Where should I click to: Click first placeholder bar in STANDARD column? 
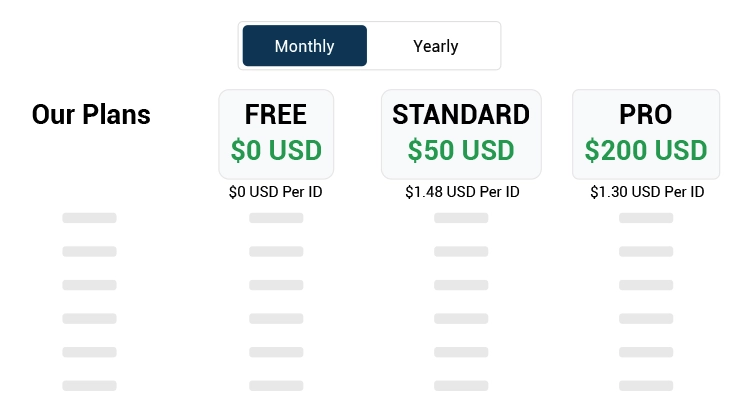pos(461,218)
